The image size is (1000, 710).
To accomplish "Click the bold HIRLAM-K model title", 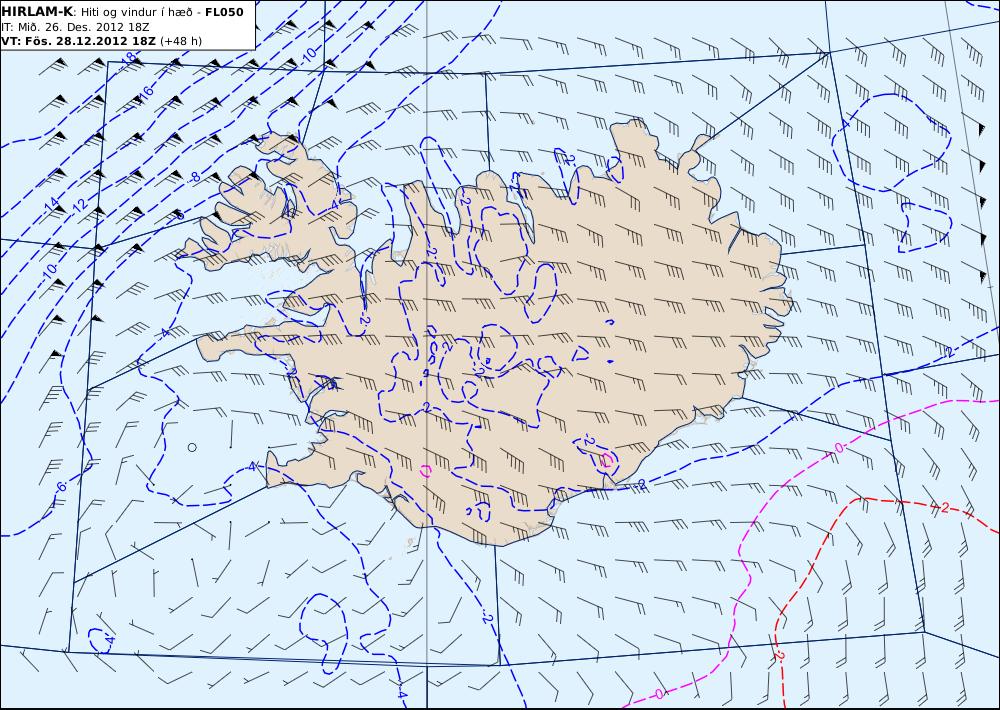I will coord(37,11).
